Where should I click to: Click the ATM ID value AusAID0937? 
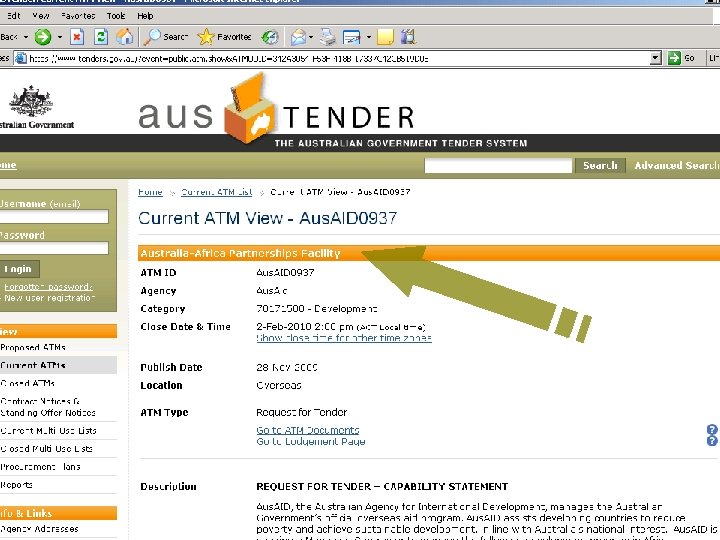(285, 273)
